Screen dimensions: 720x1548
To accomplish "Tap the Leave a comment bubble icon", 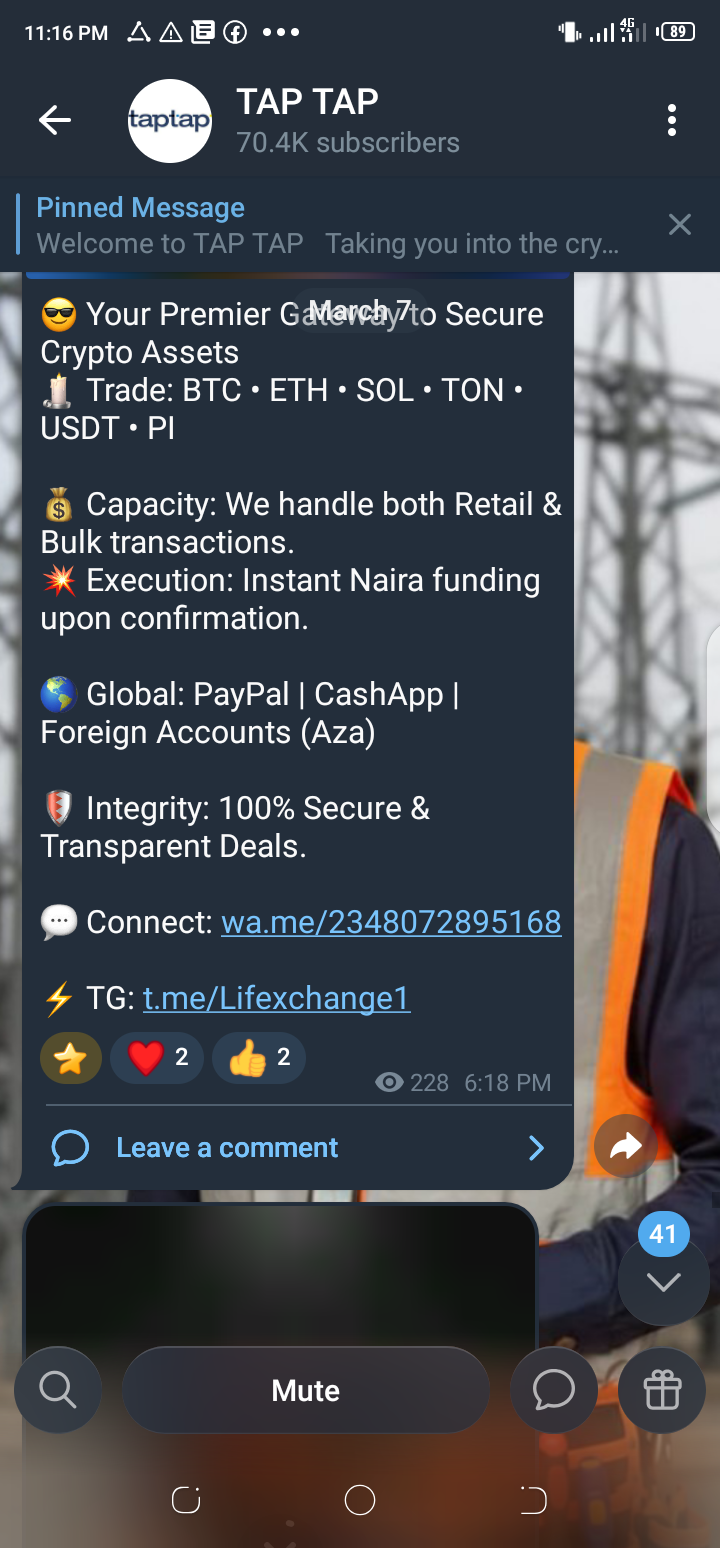I will click(71, 1148).
